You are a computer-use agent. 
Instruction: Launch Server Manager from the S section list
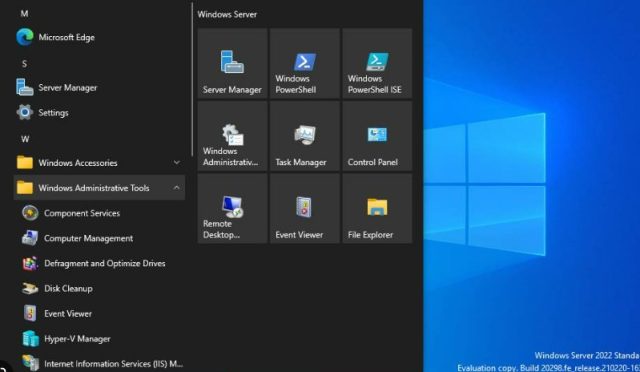[99, 88]
